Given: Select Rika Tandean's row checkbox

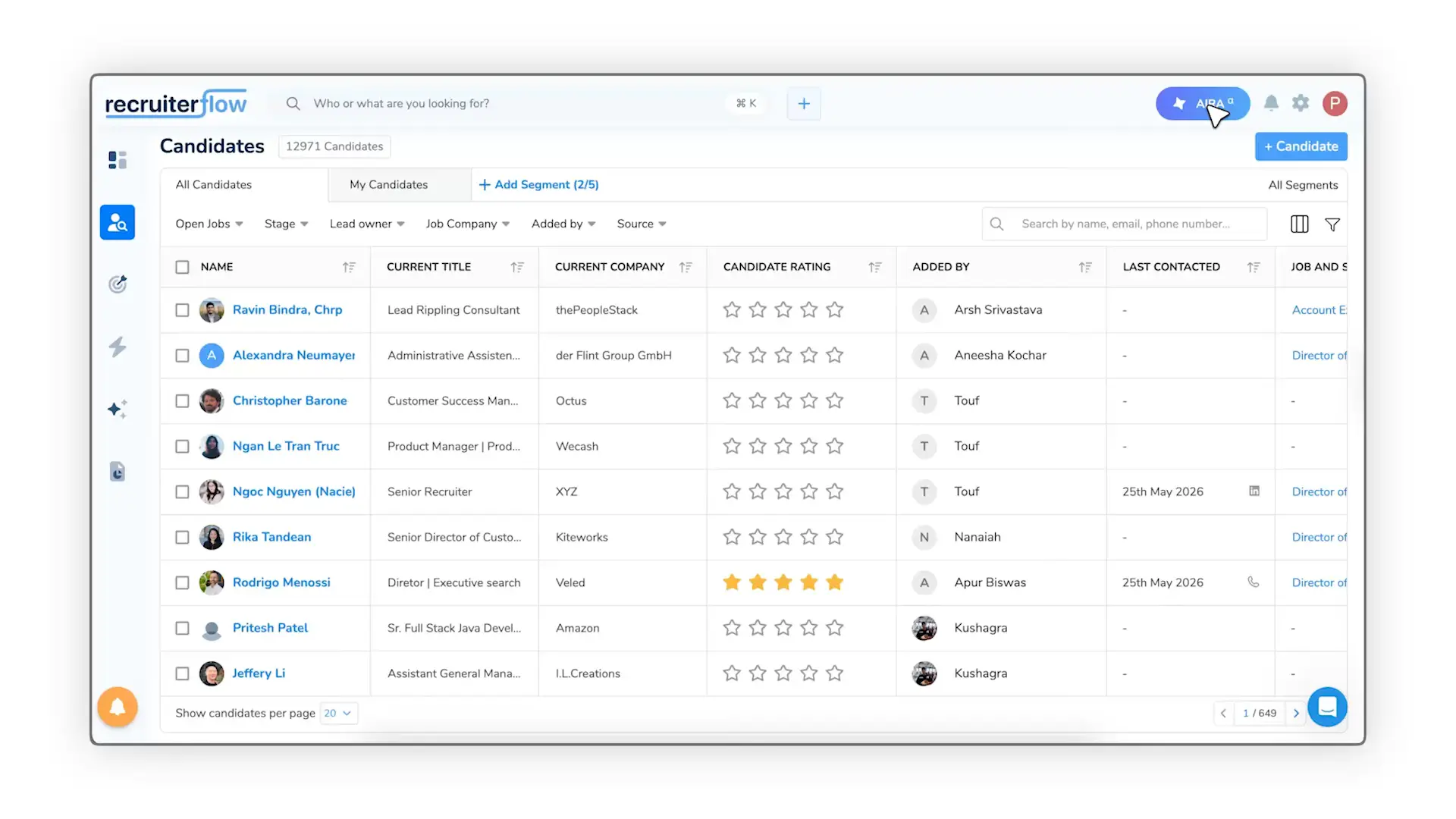Looking at the screenshot, I should [x=182, y=538].
